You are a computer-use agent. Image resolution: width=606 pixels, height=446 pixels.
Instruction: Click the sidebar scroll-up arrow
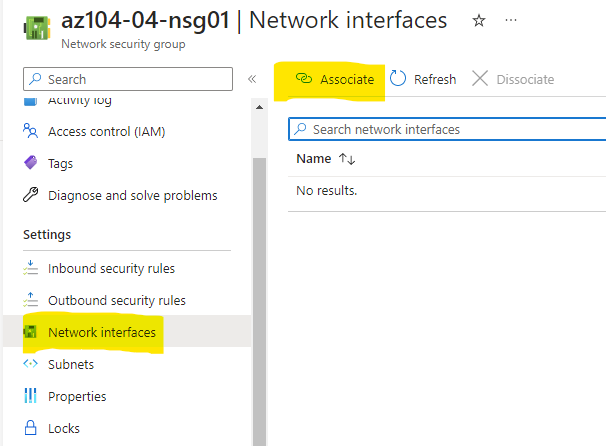pos(259,107)
